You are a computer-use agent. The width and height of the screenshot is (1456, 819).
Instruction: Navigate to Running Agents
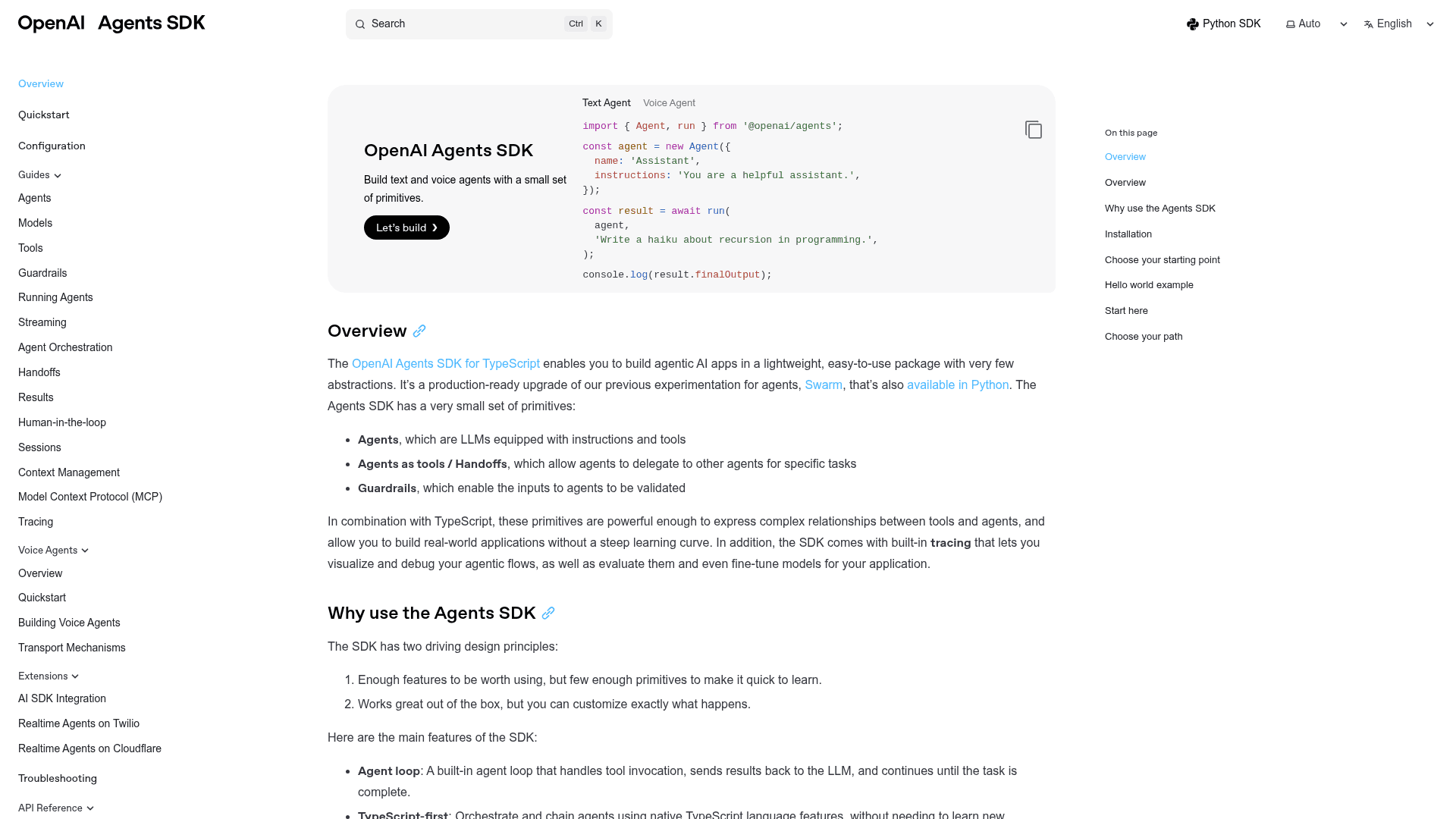pos(55,298)
